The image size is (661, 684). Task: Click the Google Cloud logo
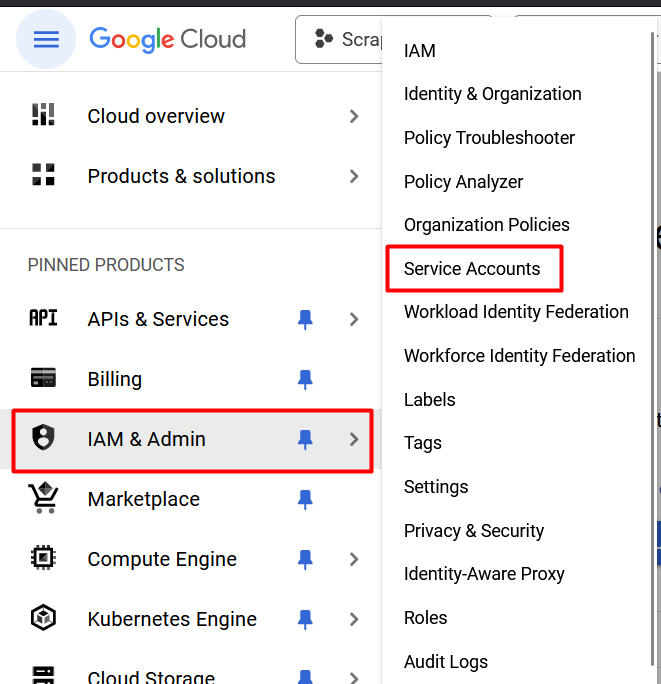[x=168, y=40]
